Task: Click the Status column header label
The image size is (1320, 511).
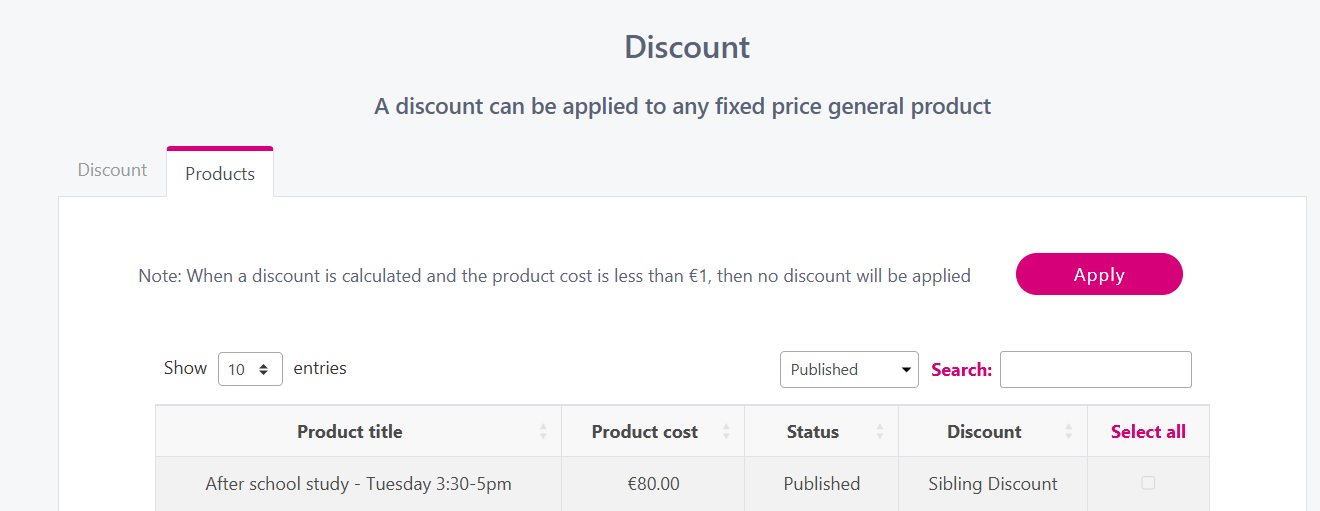Action: click(812, 432)
